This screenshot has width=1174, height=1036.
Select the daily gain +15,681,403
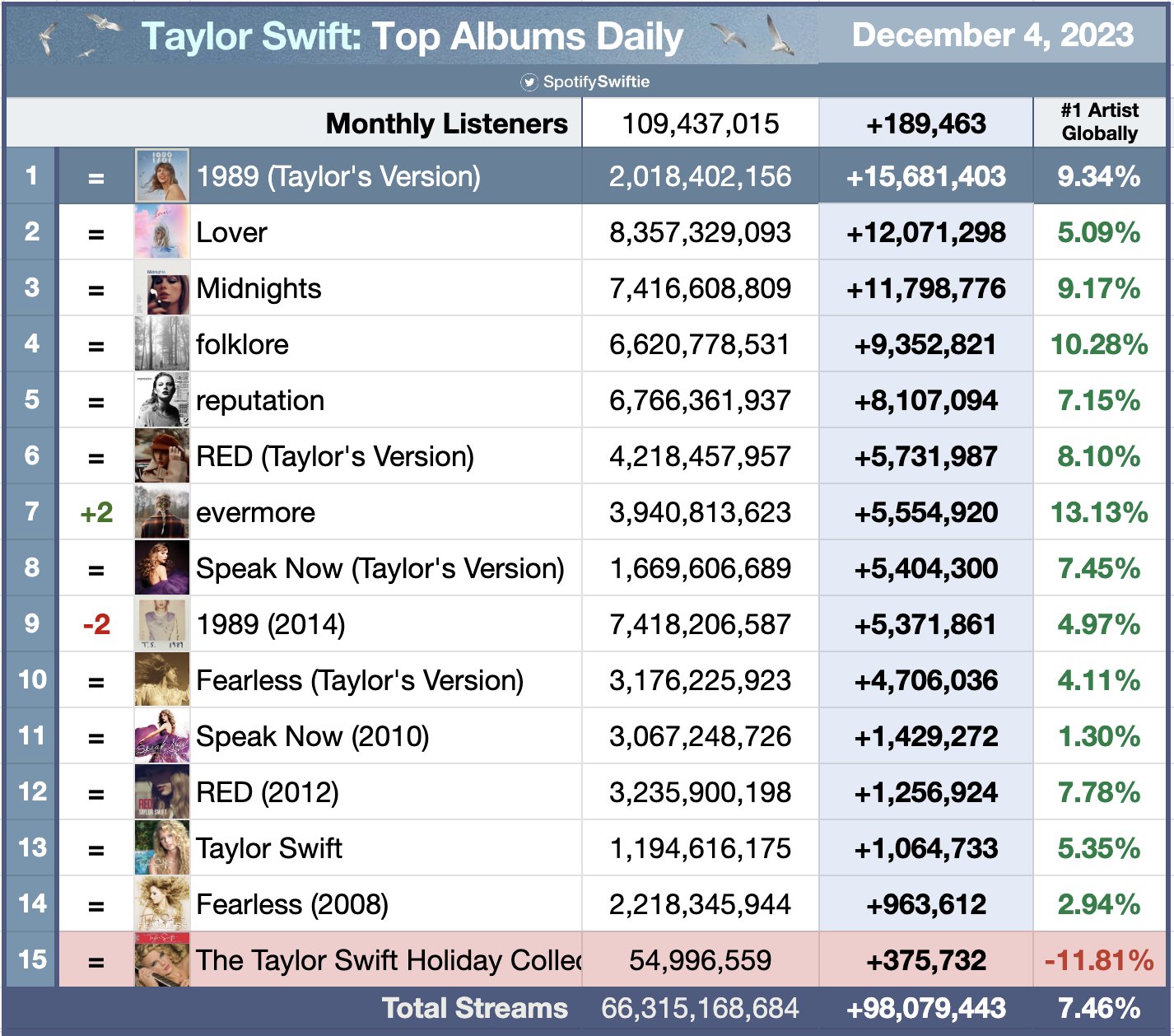[x=926, y=176]
